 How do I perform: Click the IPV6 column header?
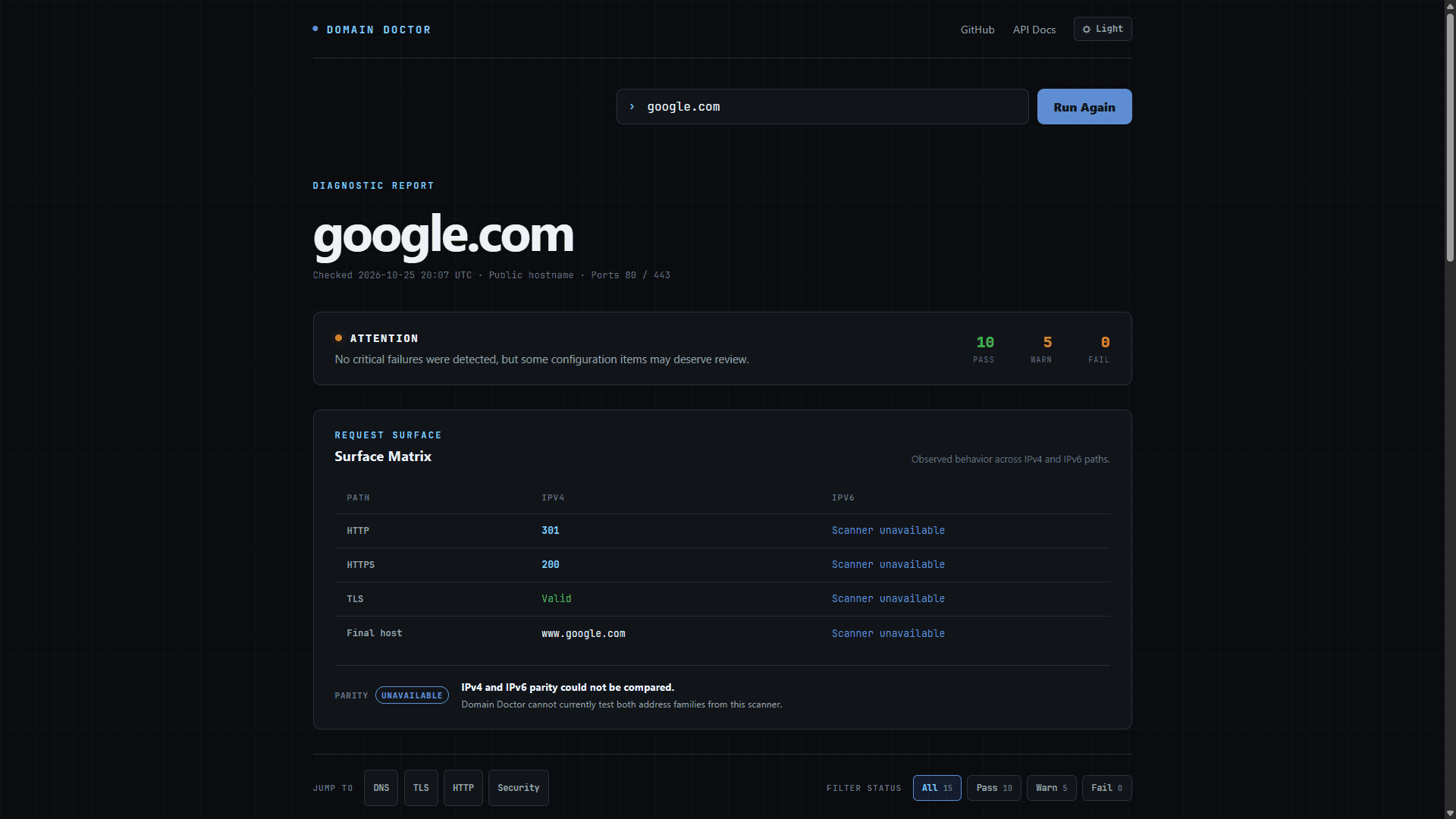[x=843, y=498]
